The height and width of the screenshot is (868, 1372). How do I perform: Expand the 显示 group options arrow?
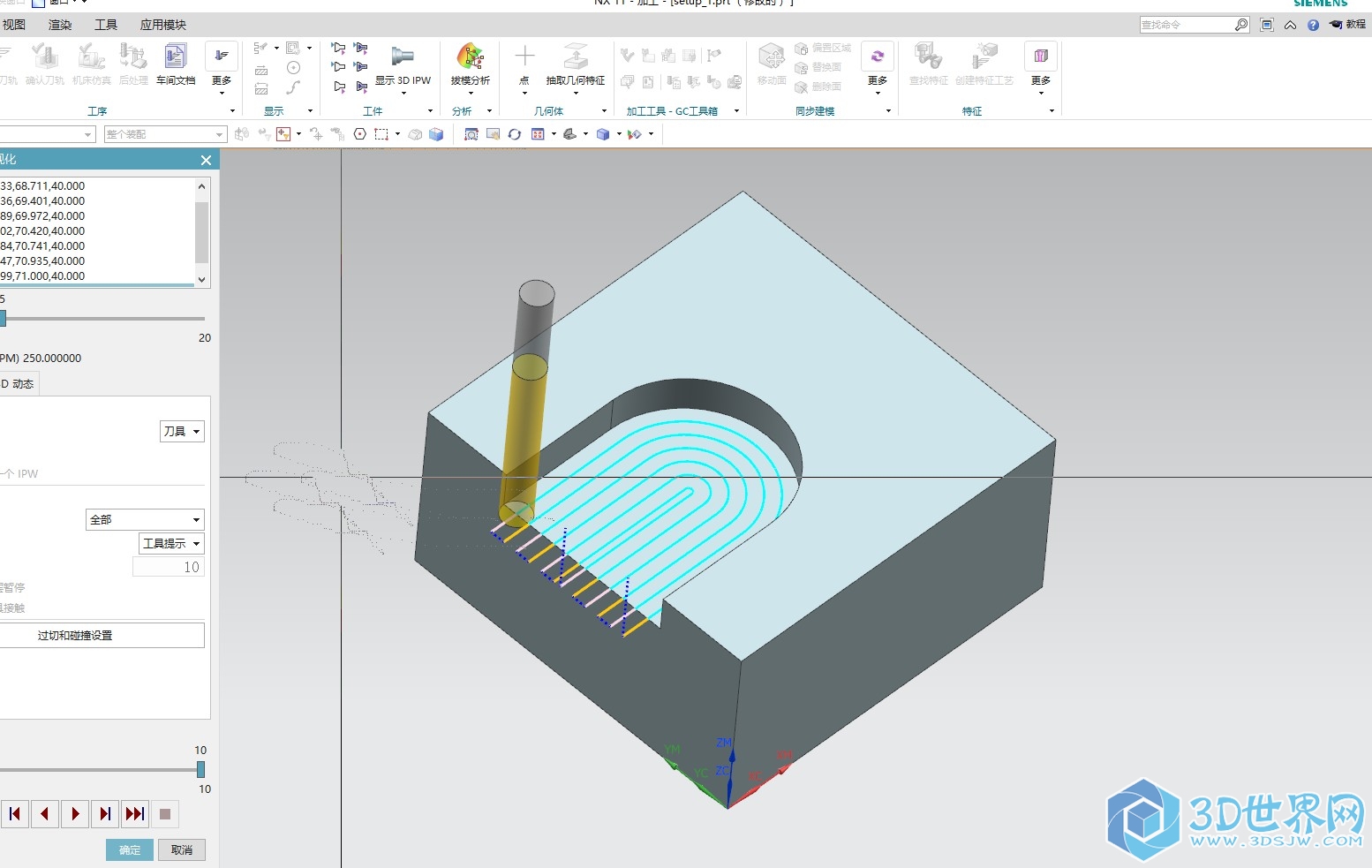click(x=310, y=111)
